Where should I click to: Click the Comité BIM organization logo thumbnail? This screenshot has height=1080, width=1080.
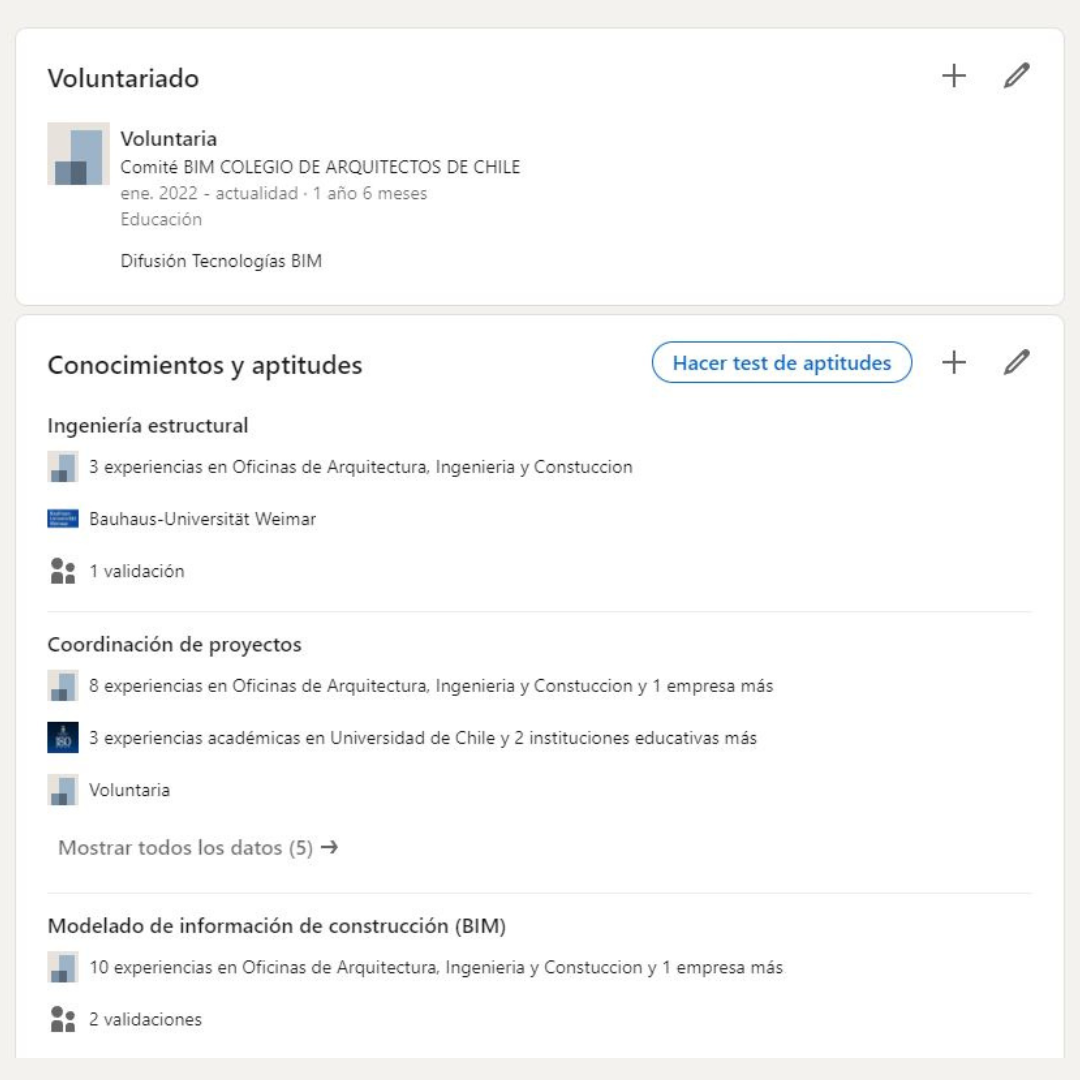78,154
